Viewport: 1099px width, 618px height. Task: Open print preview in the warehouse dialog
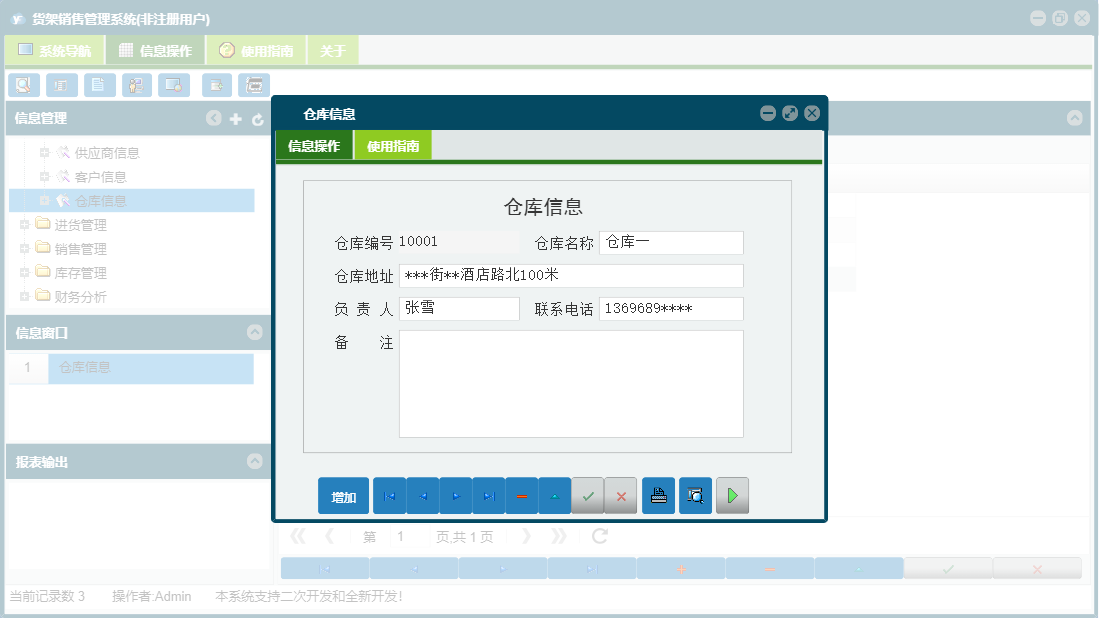tap(695, 495)
